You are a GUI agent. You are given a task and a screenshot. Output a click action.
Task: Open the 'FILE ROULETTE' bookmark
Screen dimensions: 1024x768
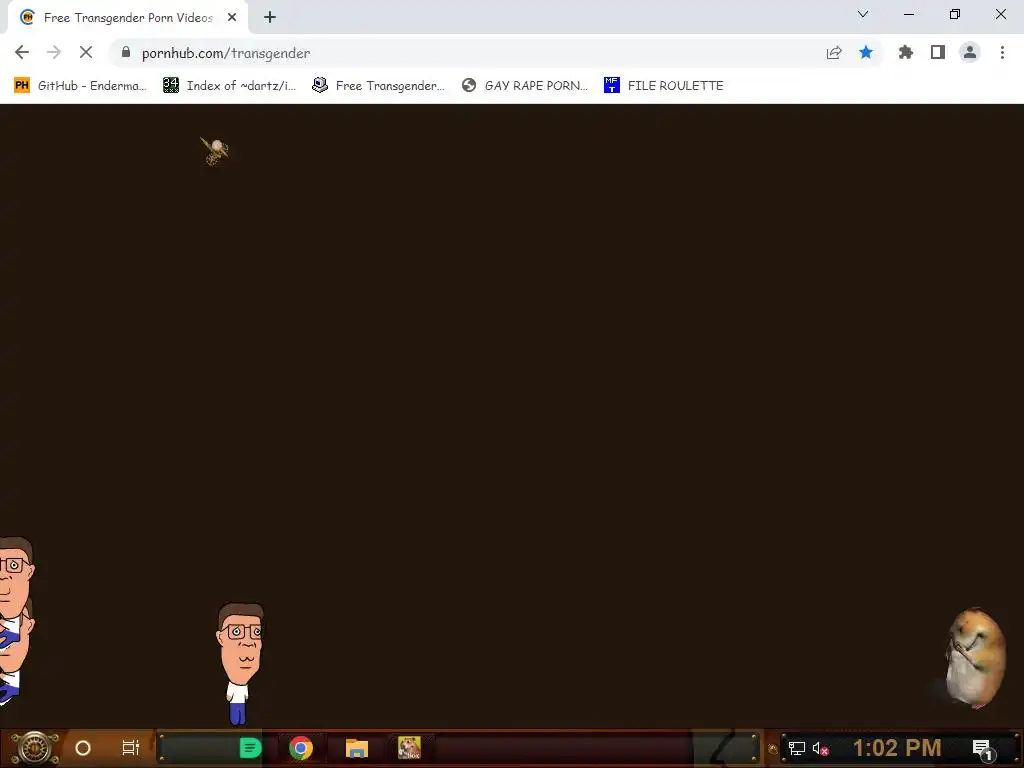(x=664, y=86)
